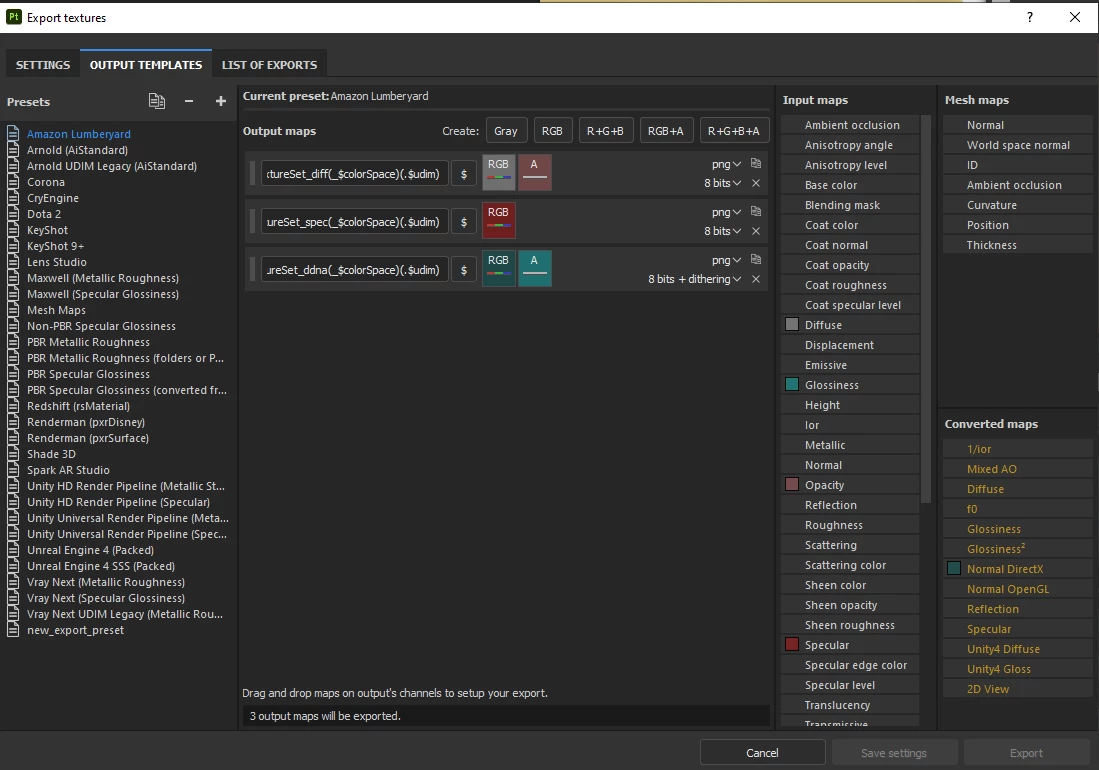The width and height of the screenshot is (1099, 770).
Task: Create an RGB output map
Action: pos(552,131)
